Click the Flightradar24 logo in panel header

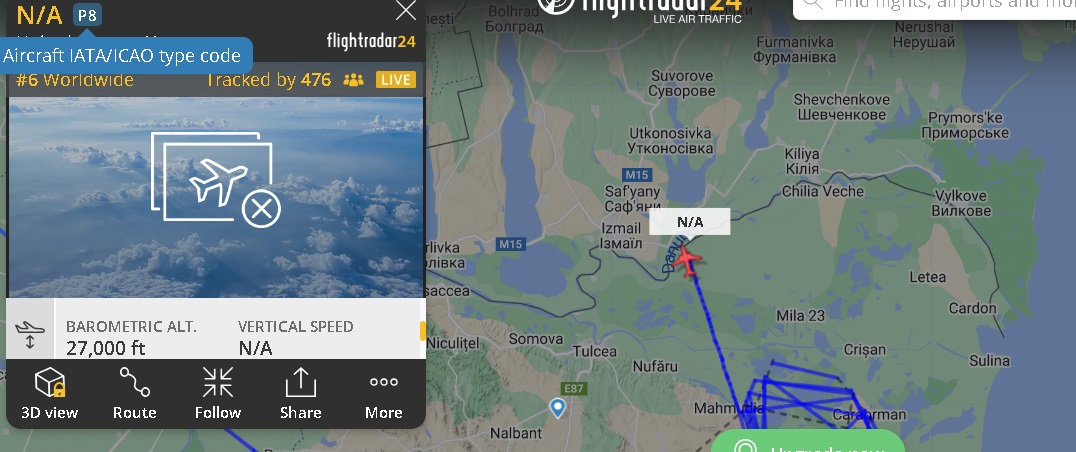pos(371,41)
